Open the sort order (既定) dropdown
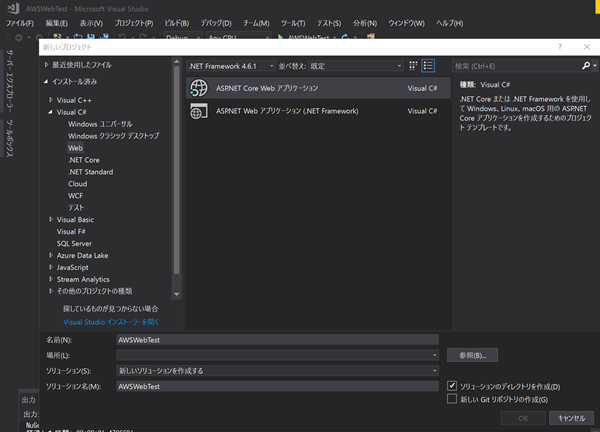Image resolution: width=600 pixels, height=432 pixels. click(x=355, y=66)
